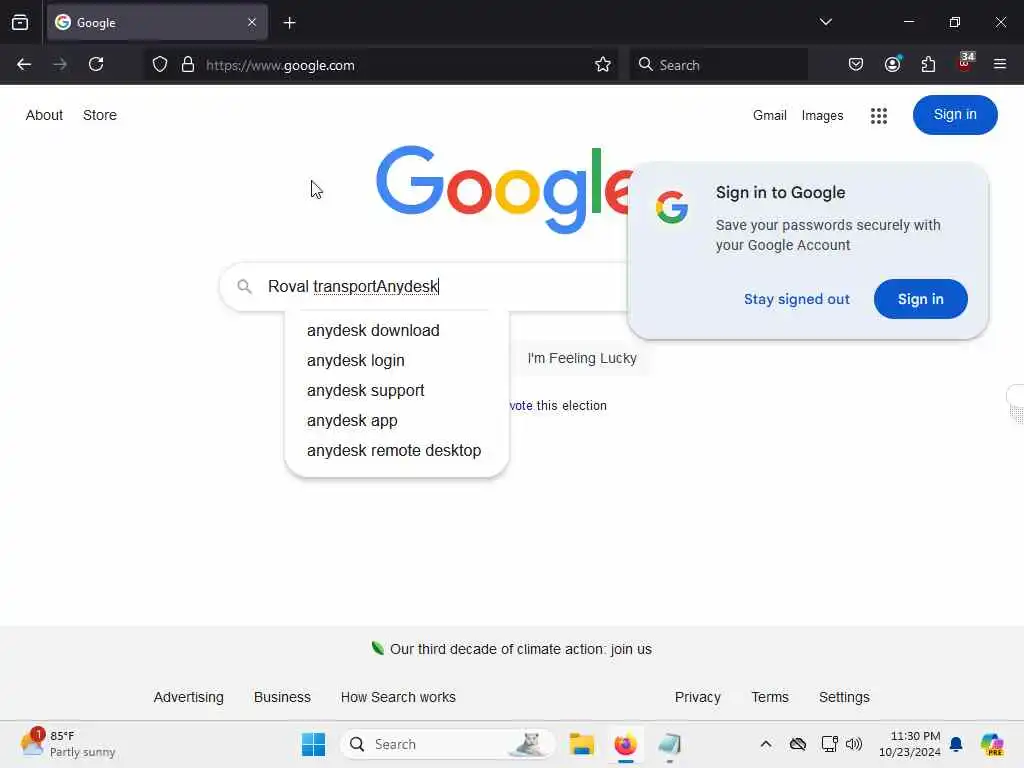Click Sign in inside the Google popup
This screenshot has width=1024, height=768.
click(920, 299)
